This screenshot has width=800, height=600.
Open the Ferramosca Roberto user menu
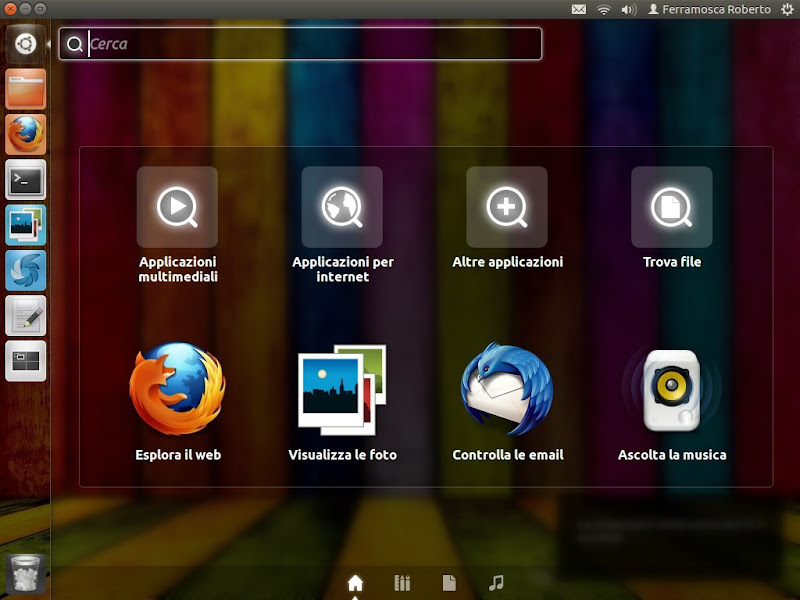pyautogui.click(x=709, y=9)
